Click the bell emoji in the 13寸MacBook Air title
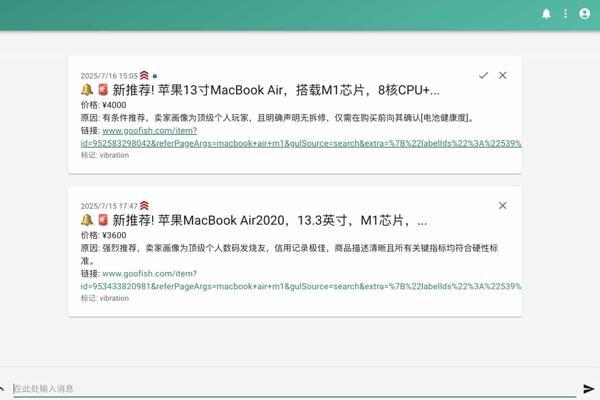600x400 pixels. click(x=87, y=90)
